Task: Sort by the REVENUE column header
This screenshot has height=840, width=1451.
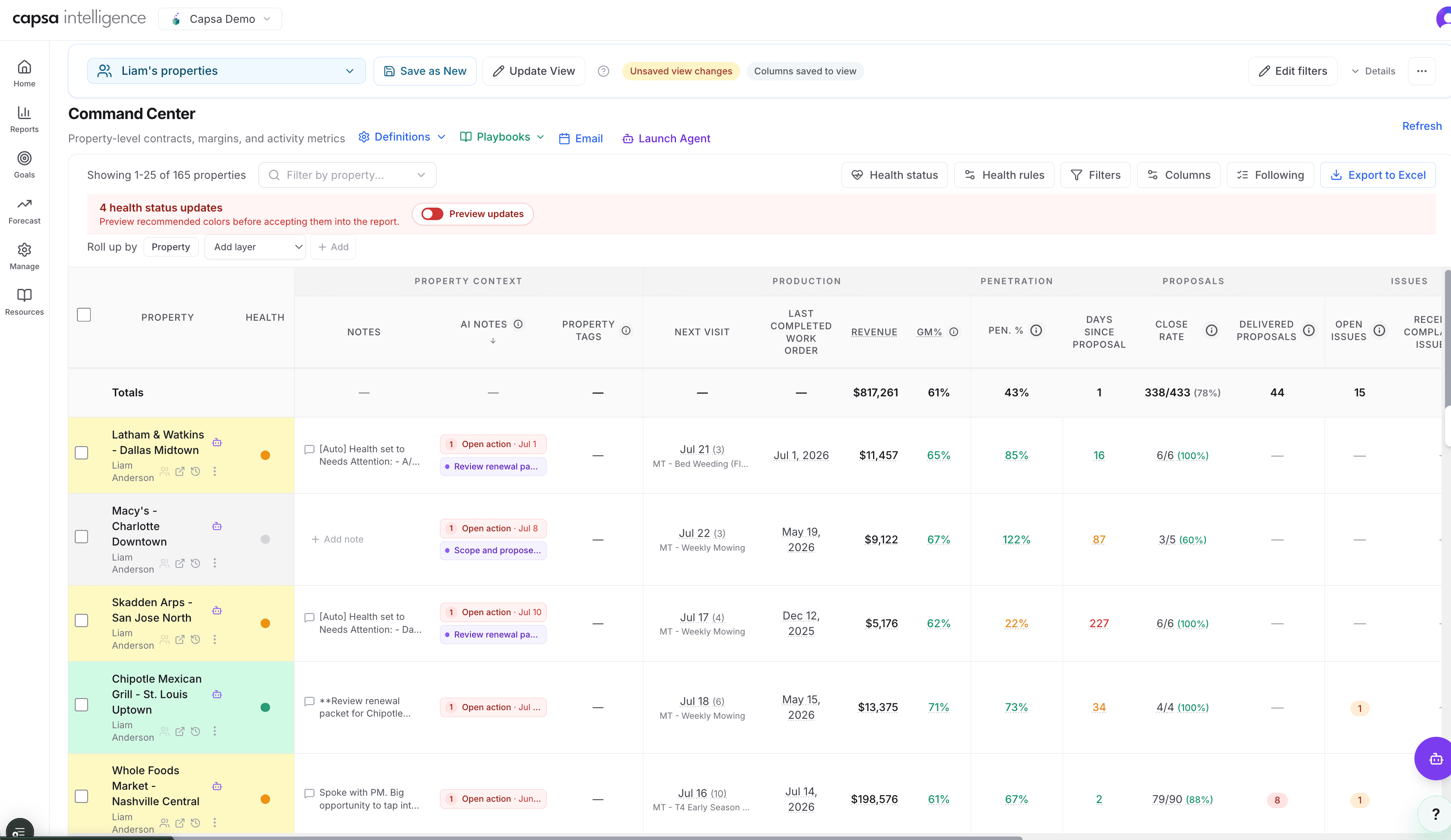Action: (874, 332)
